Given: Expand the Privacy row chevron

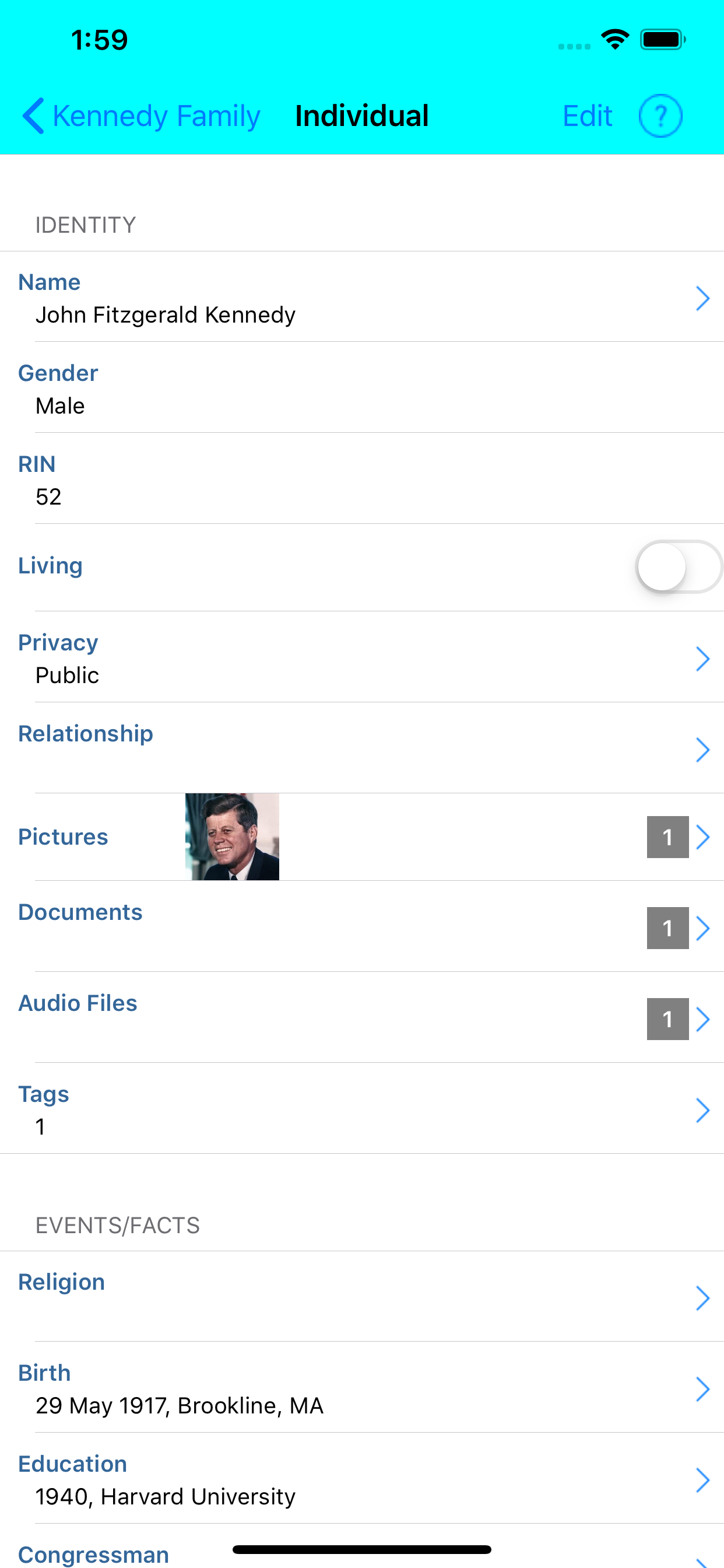Looking at the screenshot, I should click(x=702, y=659).
